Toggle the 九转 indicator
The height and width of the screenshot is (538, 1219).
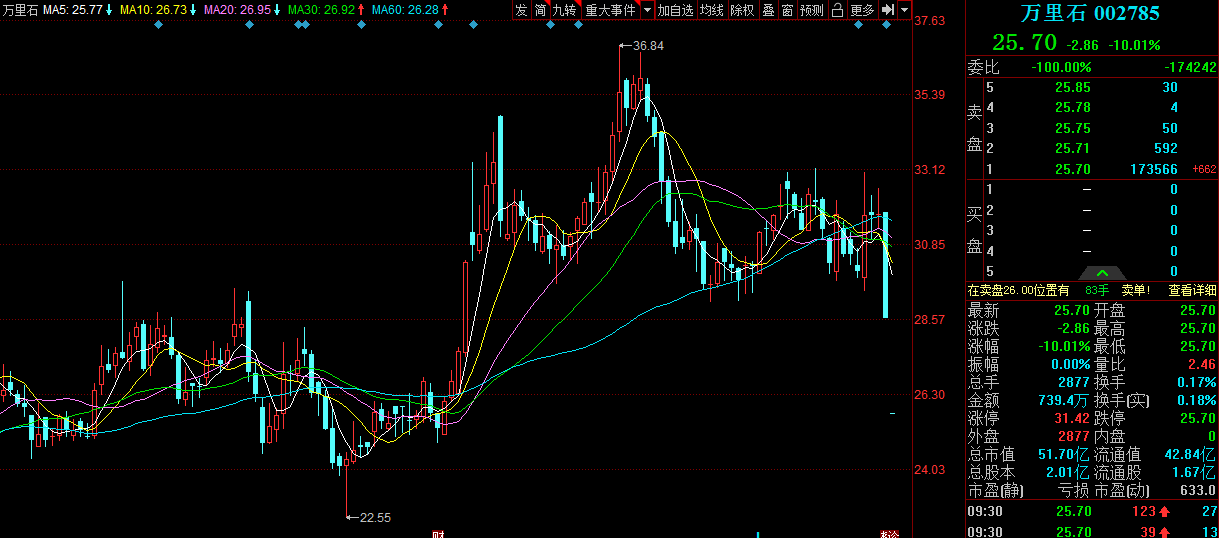coord(565,10)
